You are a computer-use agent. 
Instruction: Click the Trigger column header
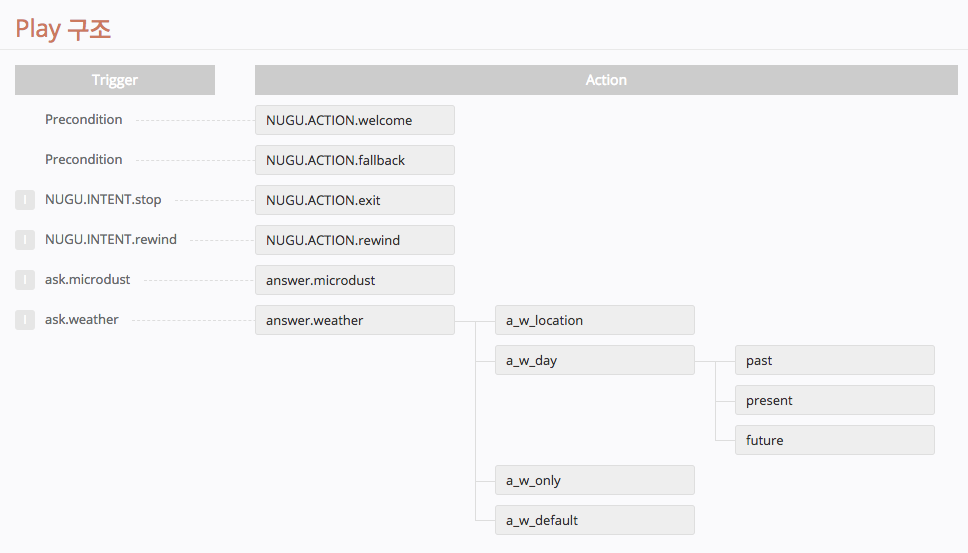pos(115,80)
